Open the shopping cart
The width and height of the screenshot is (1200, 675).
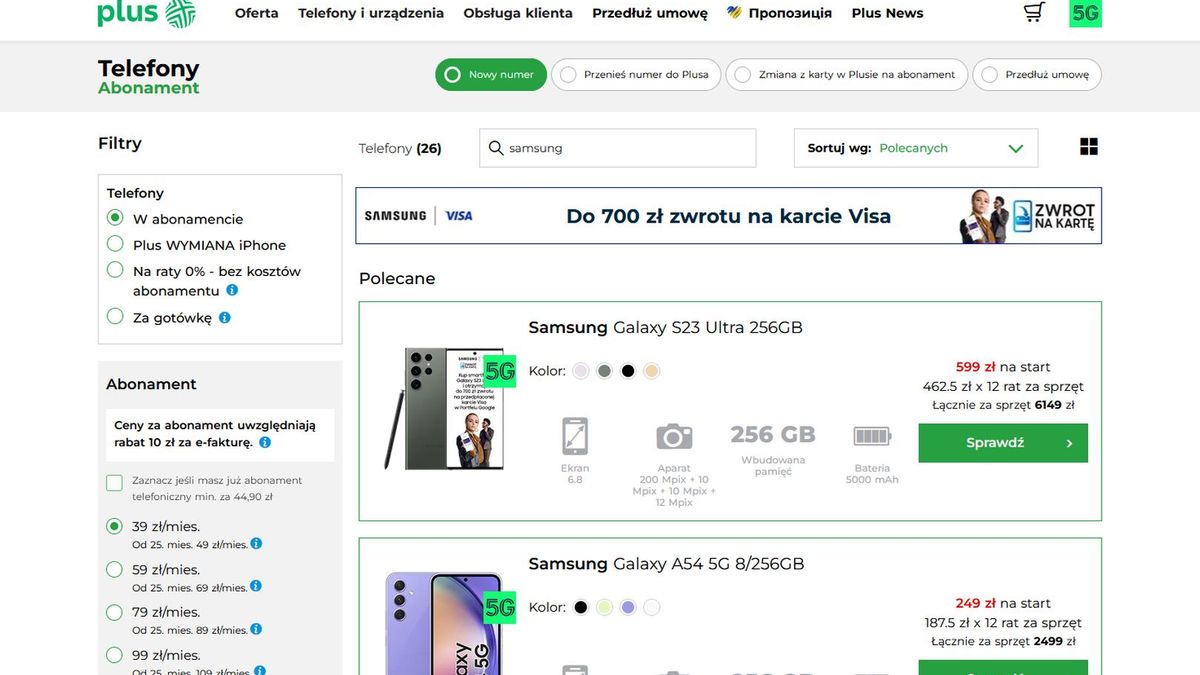click(x=1034, y=12)
